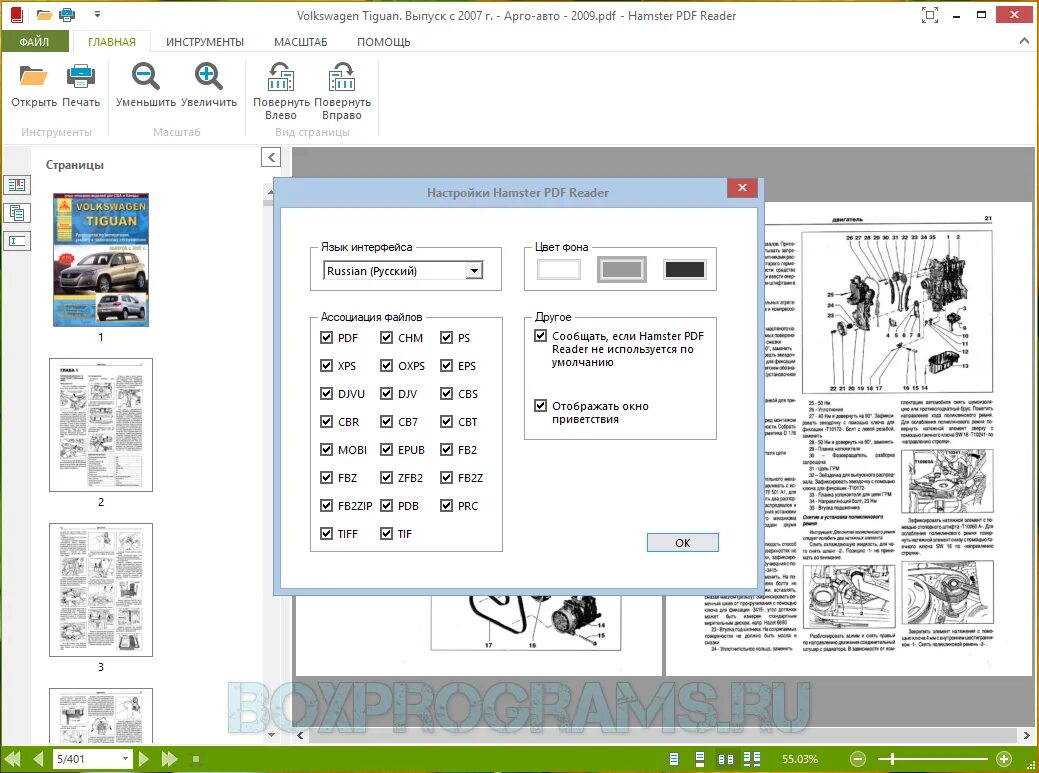This screenshot has width=1039, height=773.
Task: Click the Печать printer icon in ribbon
Action: (x=81, y=77)
